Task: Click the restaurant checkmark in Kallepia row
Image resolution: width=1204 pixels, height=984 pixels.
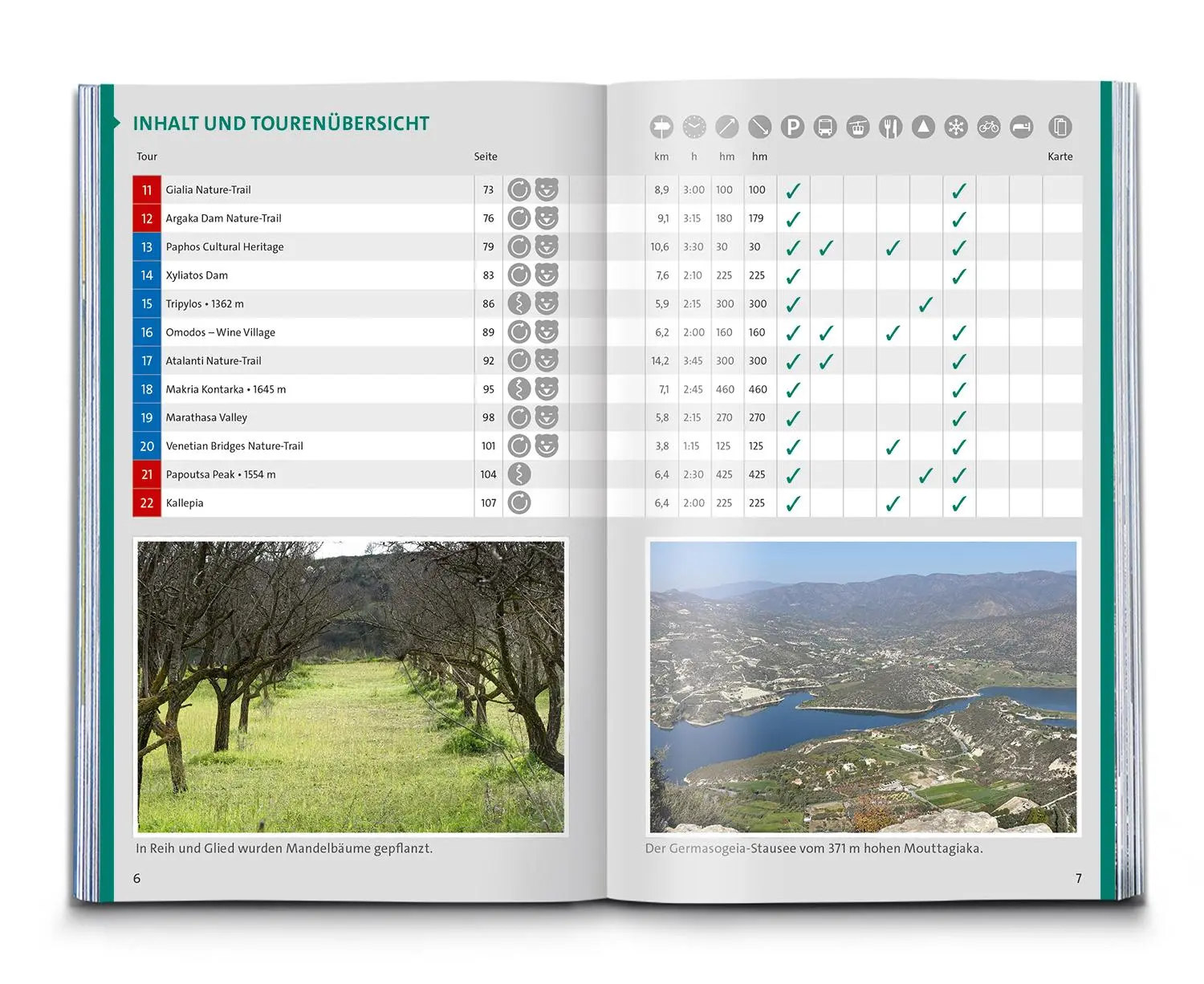Action: tap(893, 503)
